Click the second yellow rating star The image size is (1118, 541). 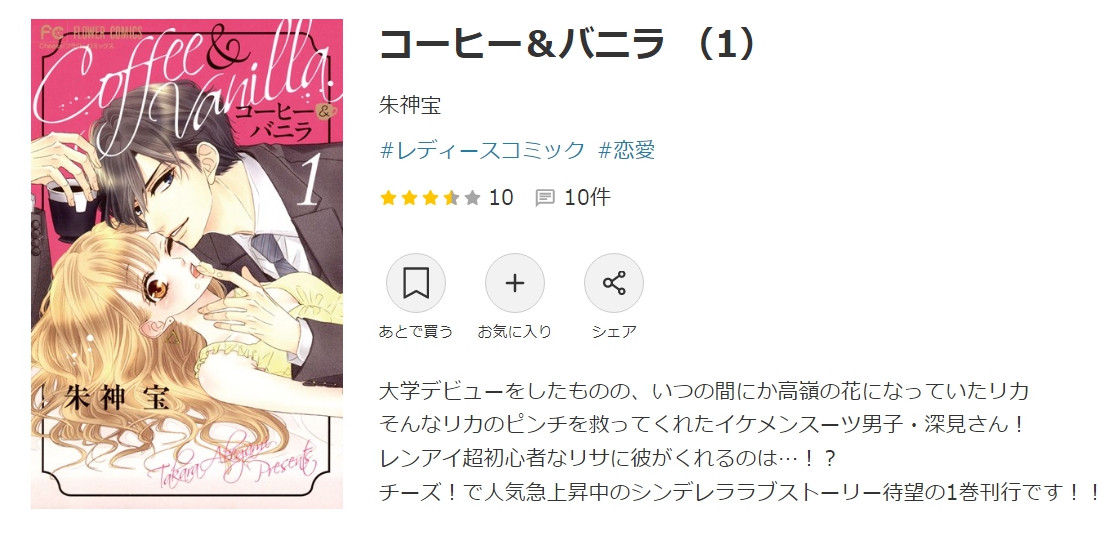[x=409, y=197]
